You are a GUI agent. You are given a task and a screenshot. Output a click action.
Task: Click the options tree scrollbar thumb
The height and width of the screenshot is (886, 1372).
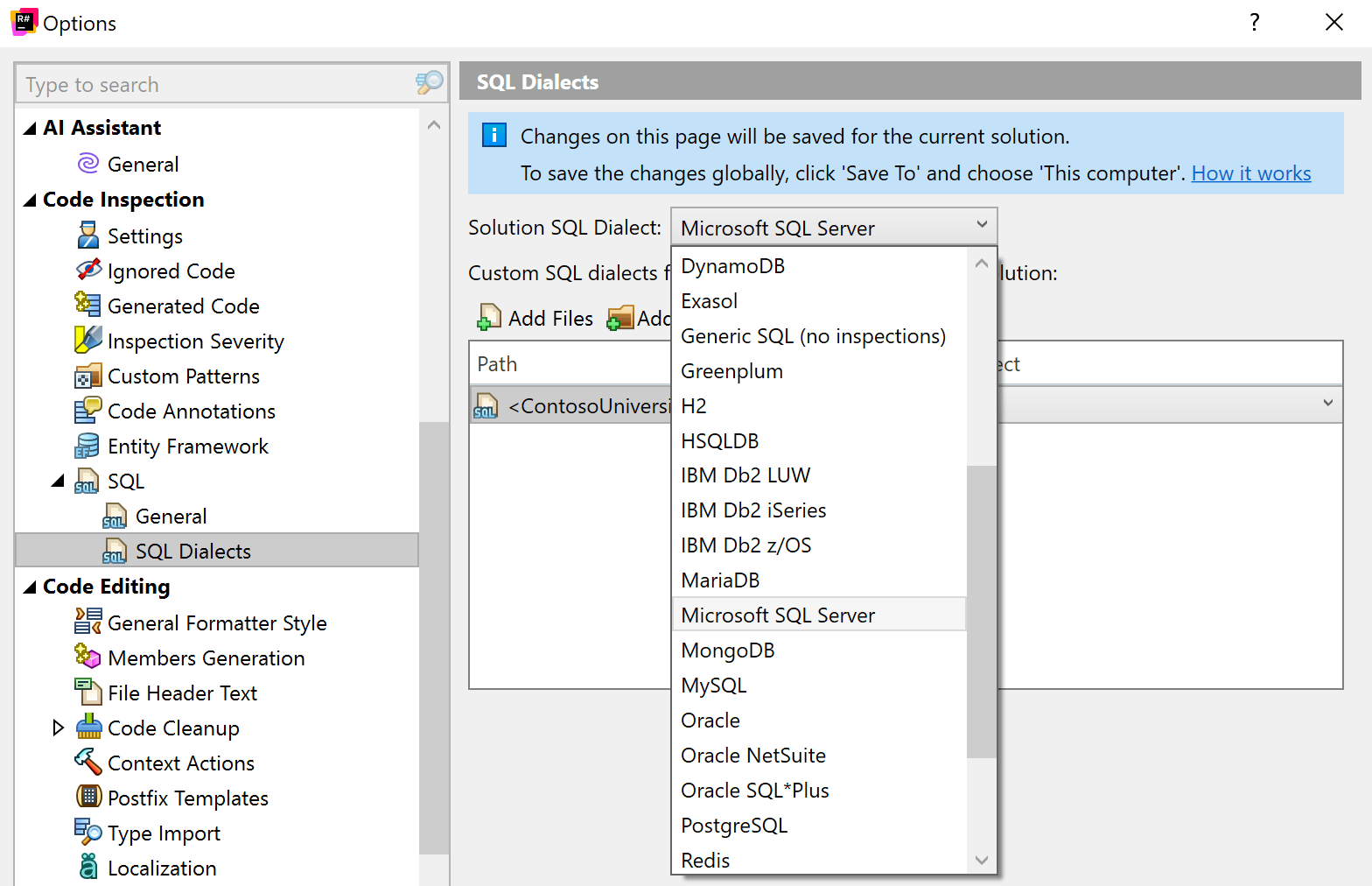coord(434,637)
